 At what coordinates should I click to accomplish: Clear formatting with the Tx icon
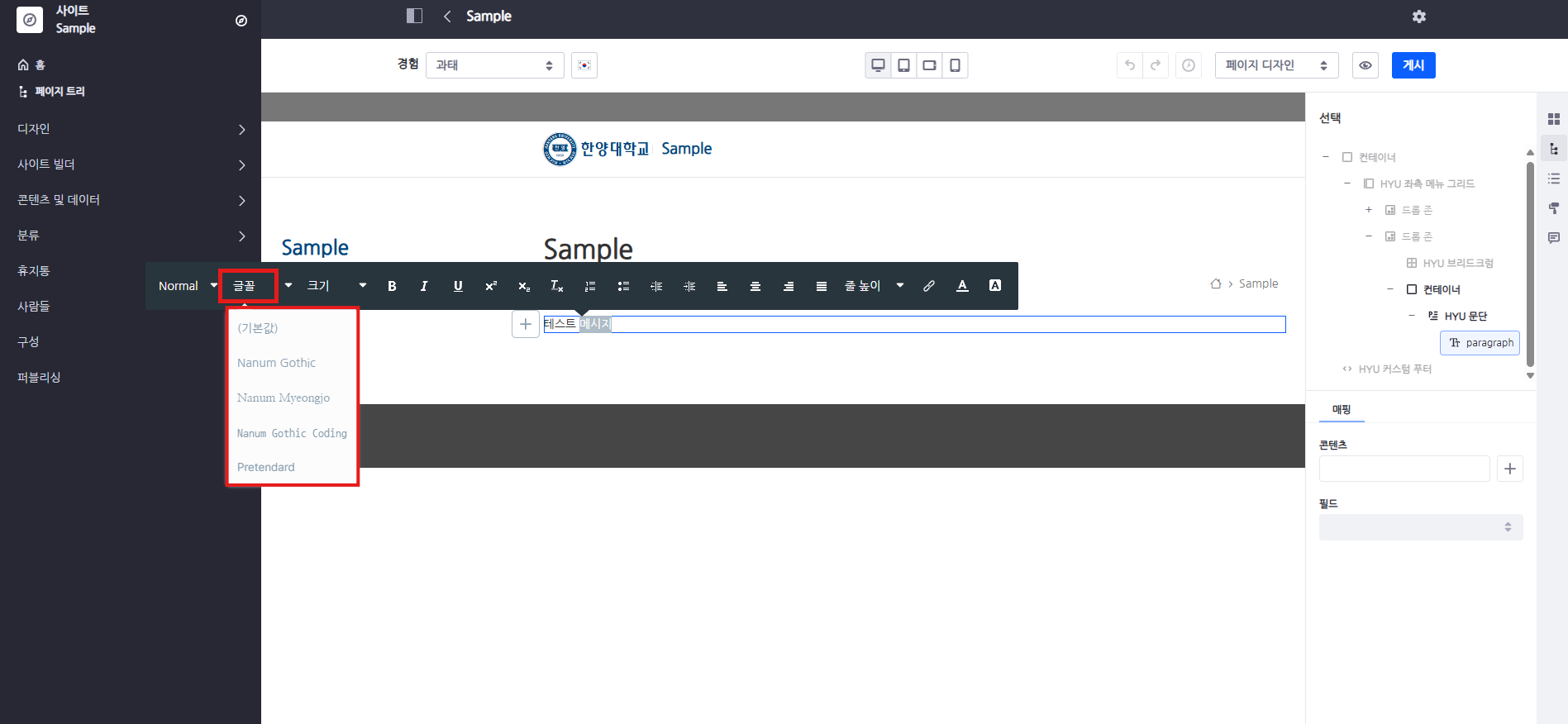coord(556,286)
